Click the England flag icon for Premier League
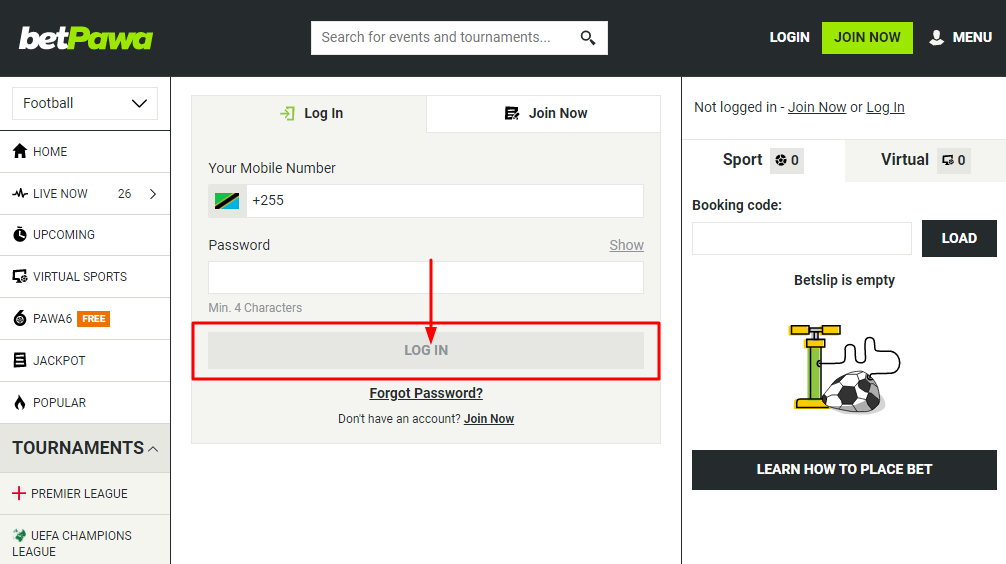Screen dimensions: 1006x564 click(19, 493)
